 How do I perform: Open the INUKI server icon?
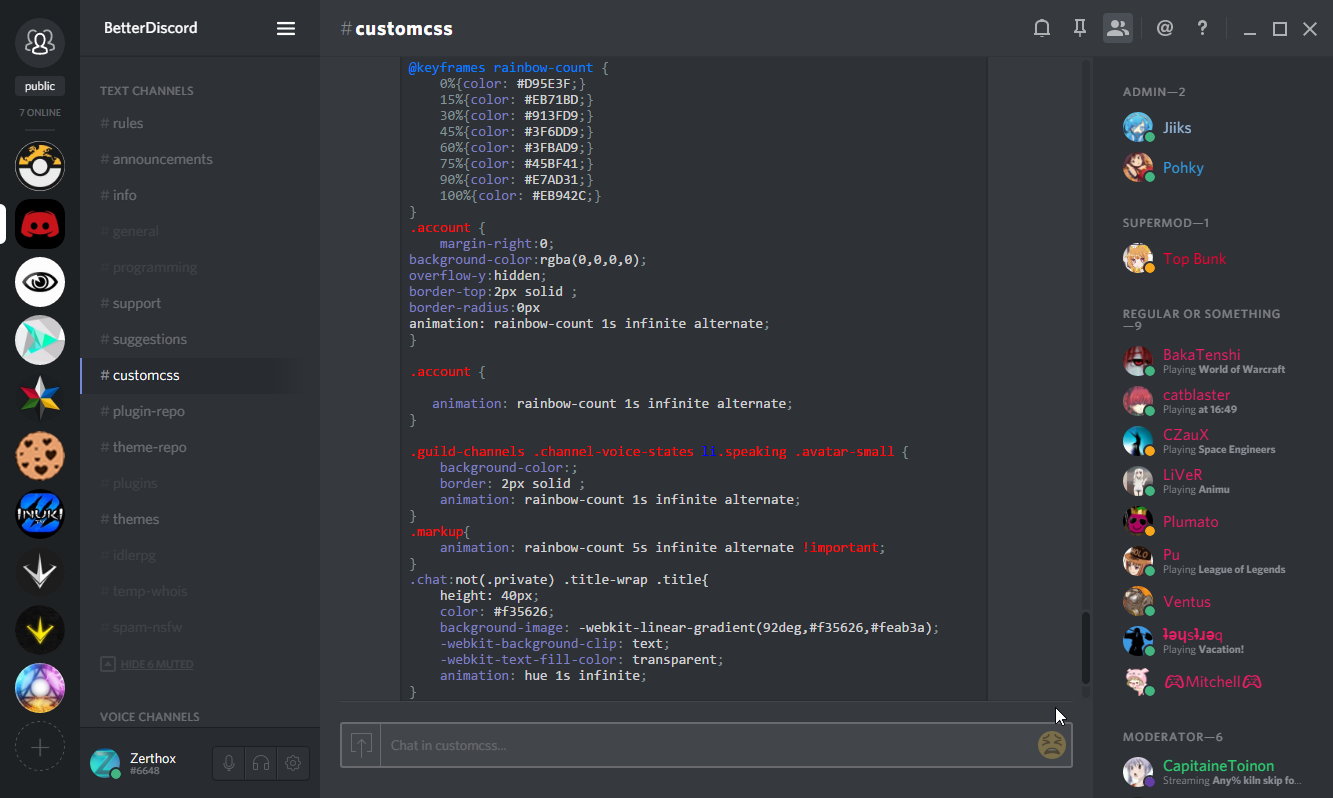(40, 514)
